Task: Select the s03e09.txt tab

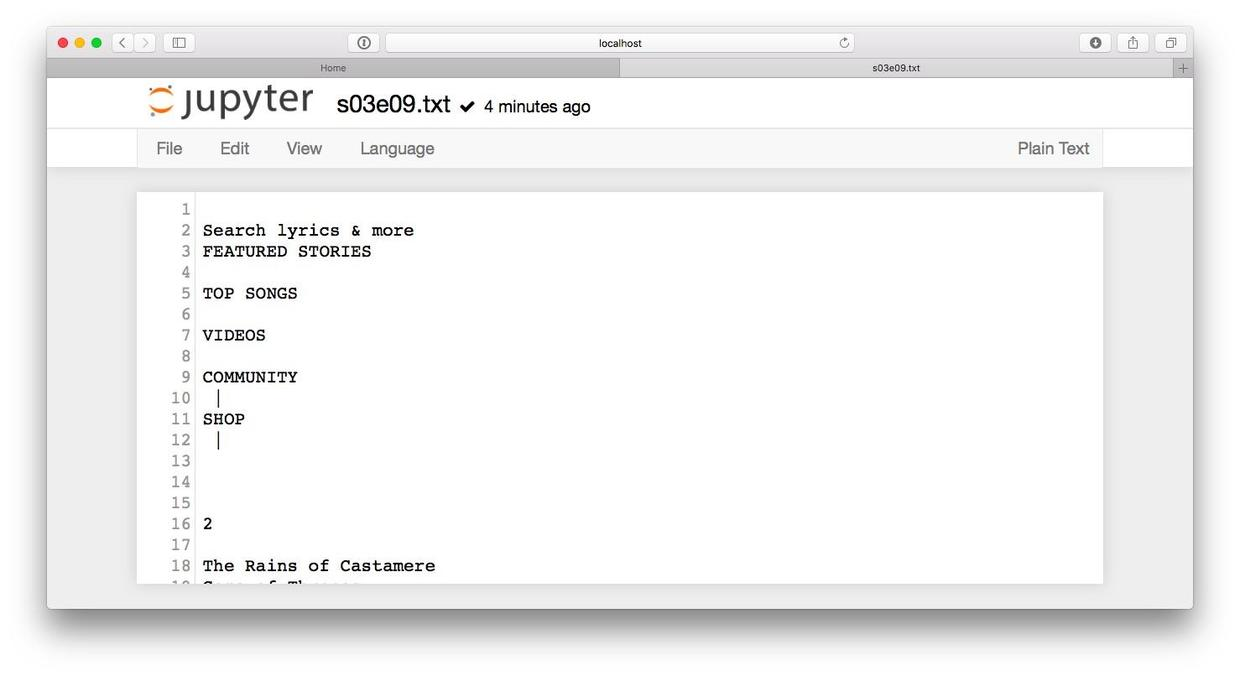Action: pos(896,68)
